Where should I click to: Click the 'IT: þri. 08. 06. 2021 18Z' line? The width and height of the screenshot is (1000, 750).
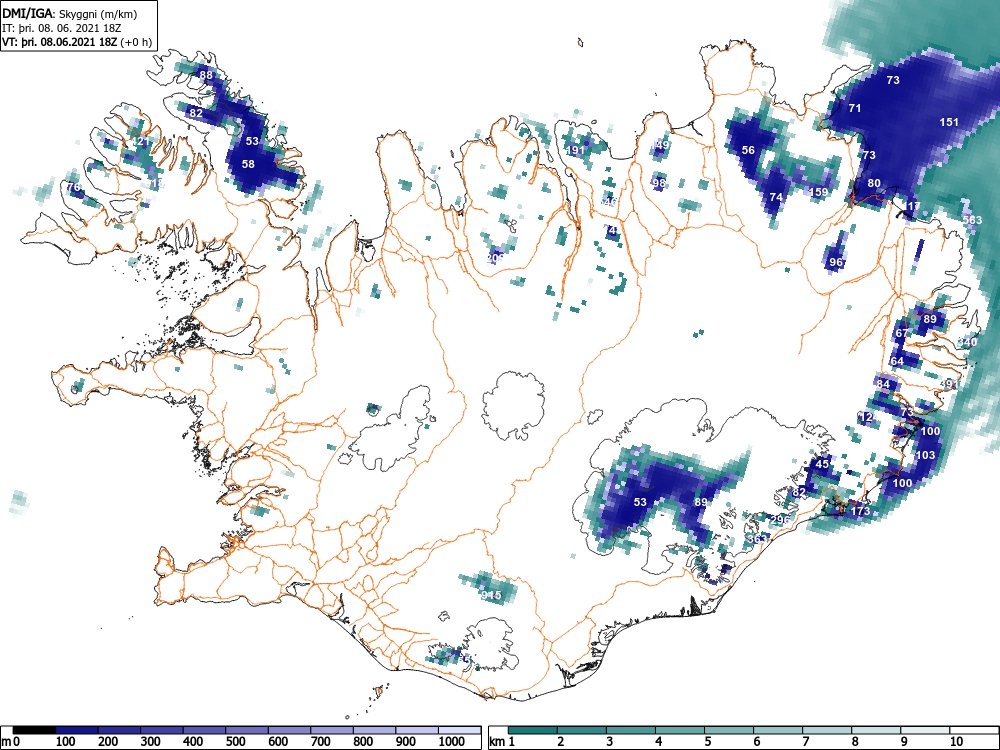click(x=61, y=28)
